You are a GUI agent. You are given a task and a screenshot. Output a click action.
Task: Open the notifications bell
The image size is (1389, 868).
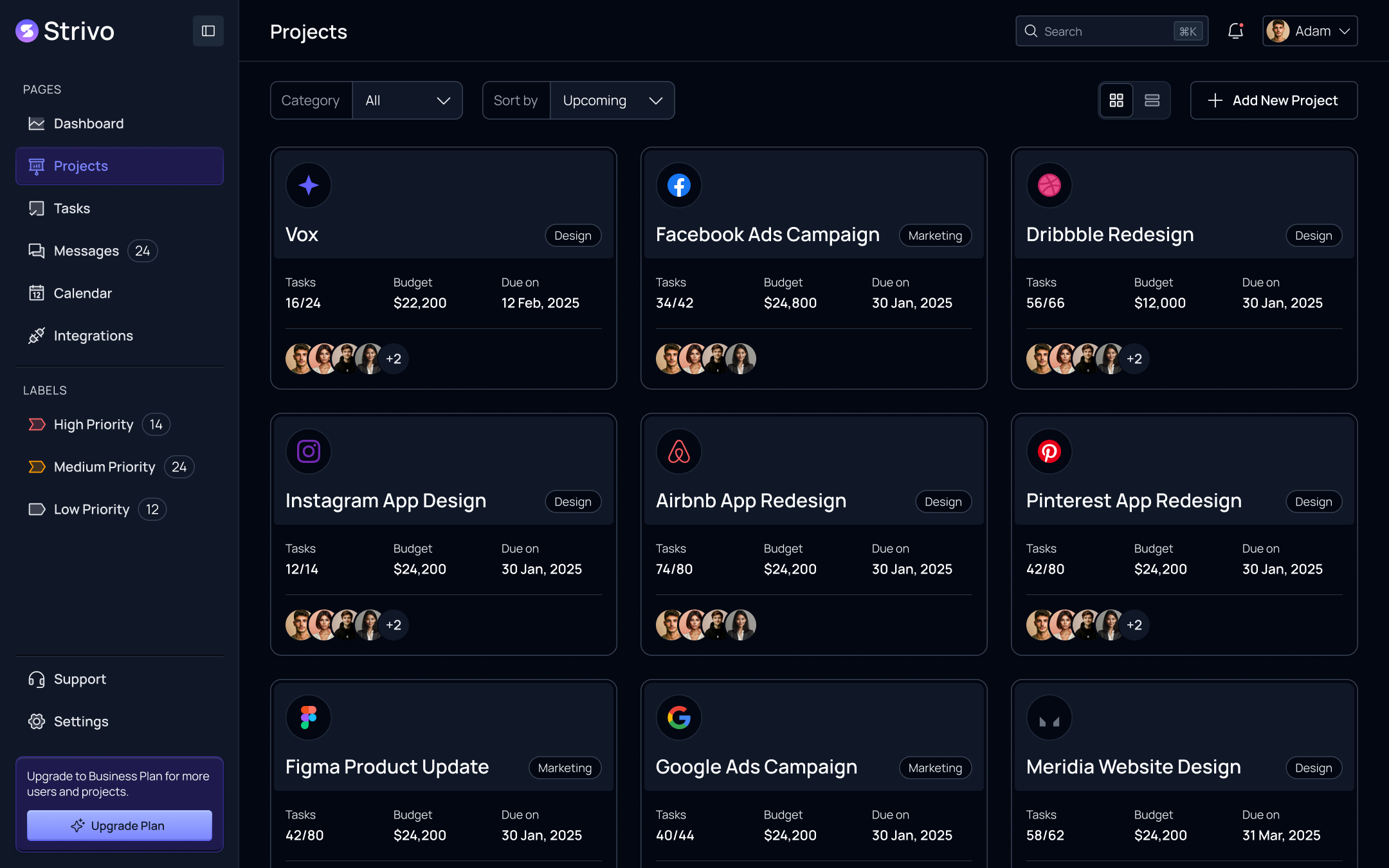point(1235,31)
